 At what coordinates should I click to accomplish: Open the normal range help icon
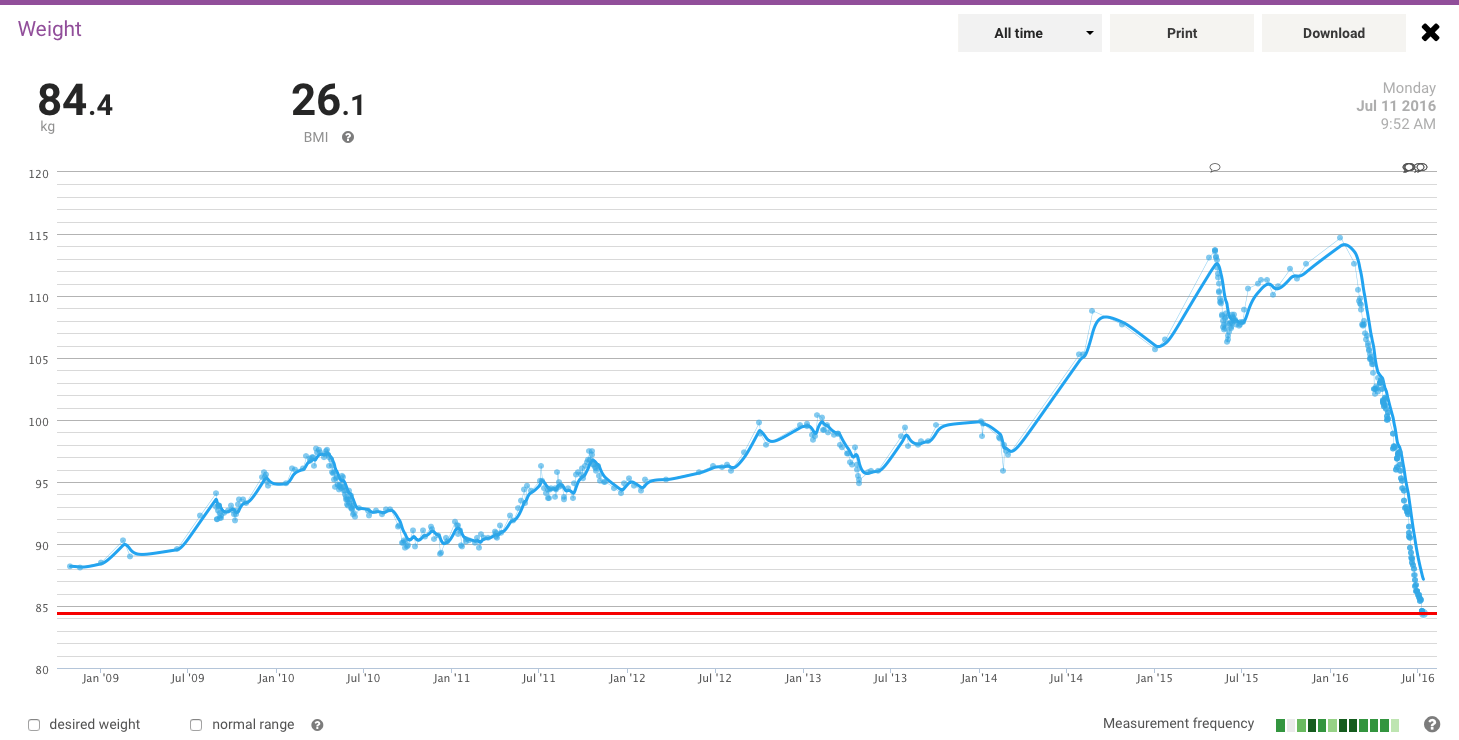pos(317,725)
